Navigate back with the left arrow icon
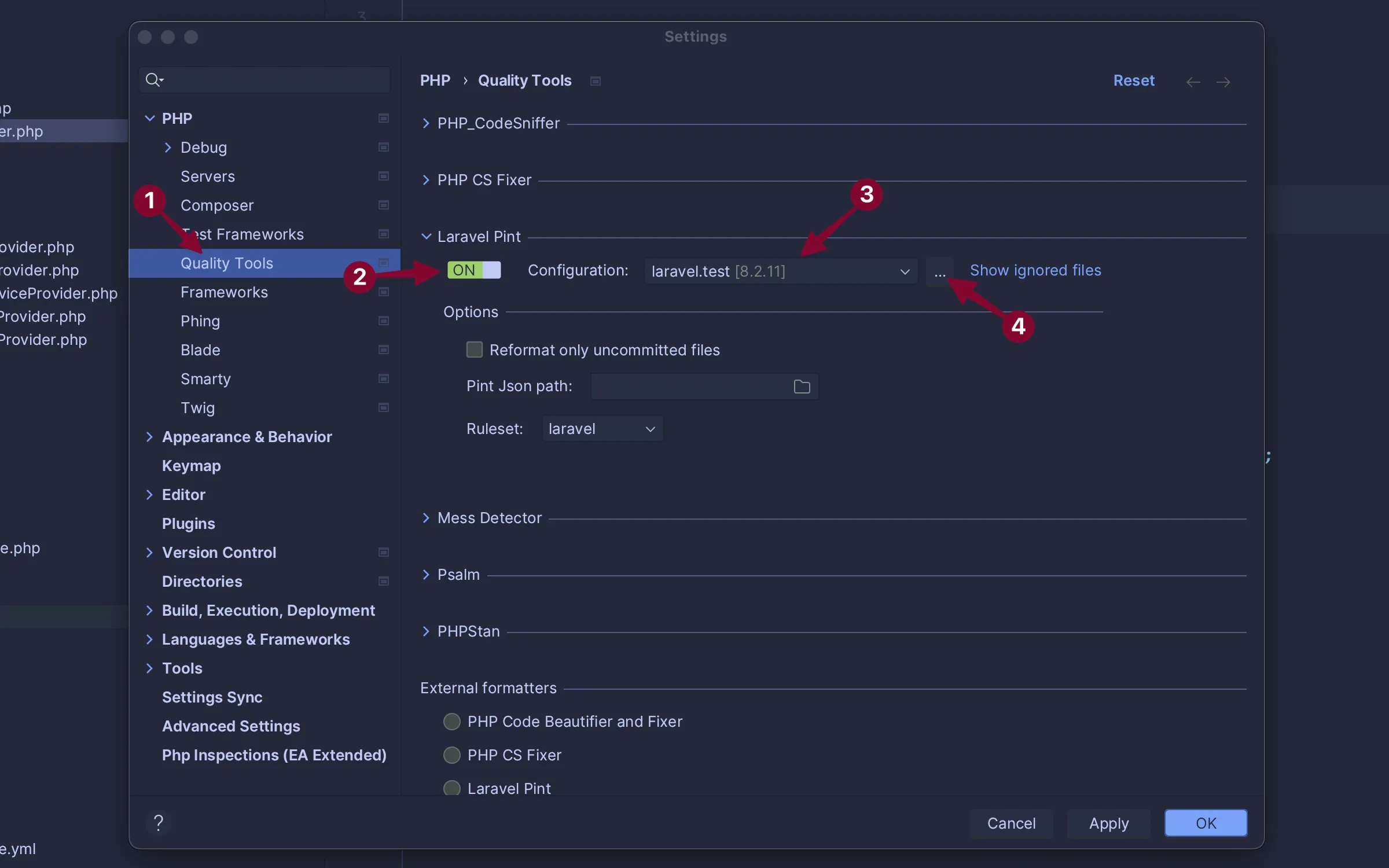Screen dimensions: 1389x868 [1193, 82]
